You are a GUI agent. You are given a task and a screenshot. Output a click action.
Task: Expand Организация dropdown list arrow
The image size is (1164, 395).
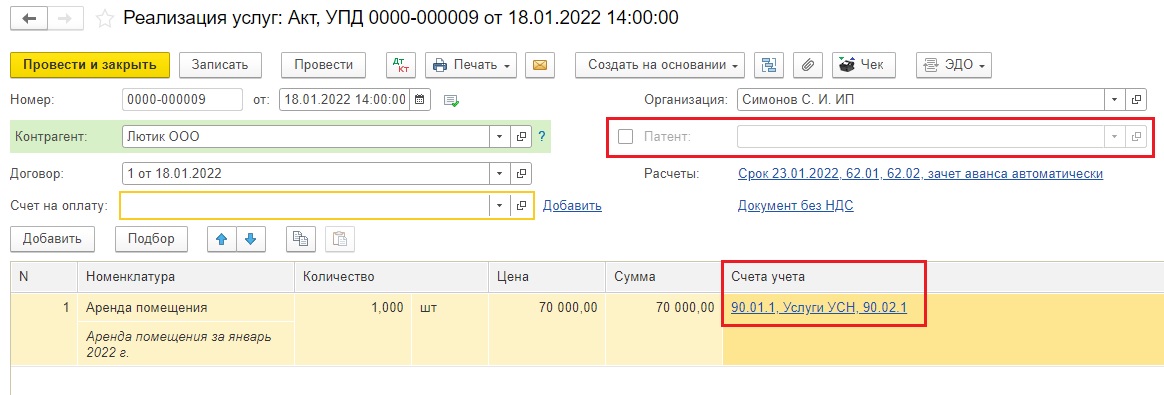[x=1115, y=99]
